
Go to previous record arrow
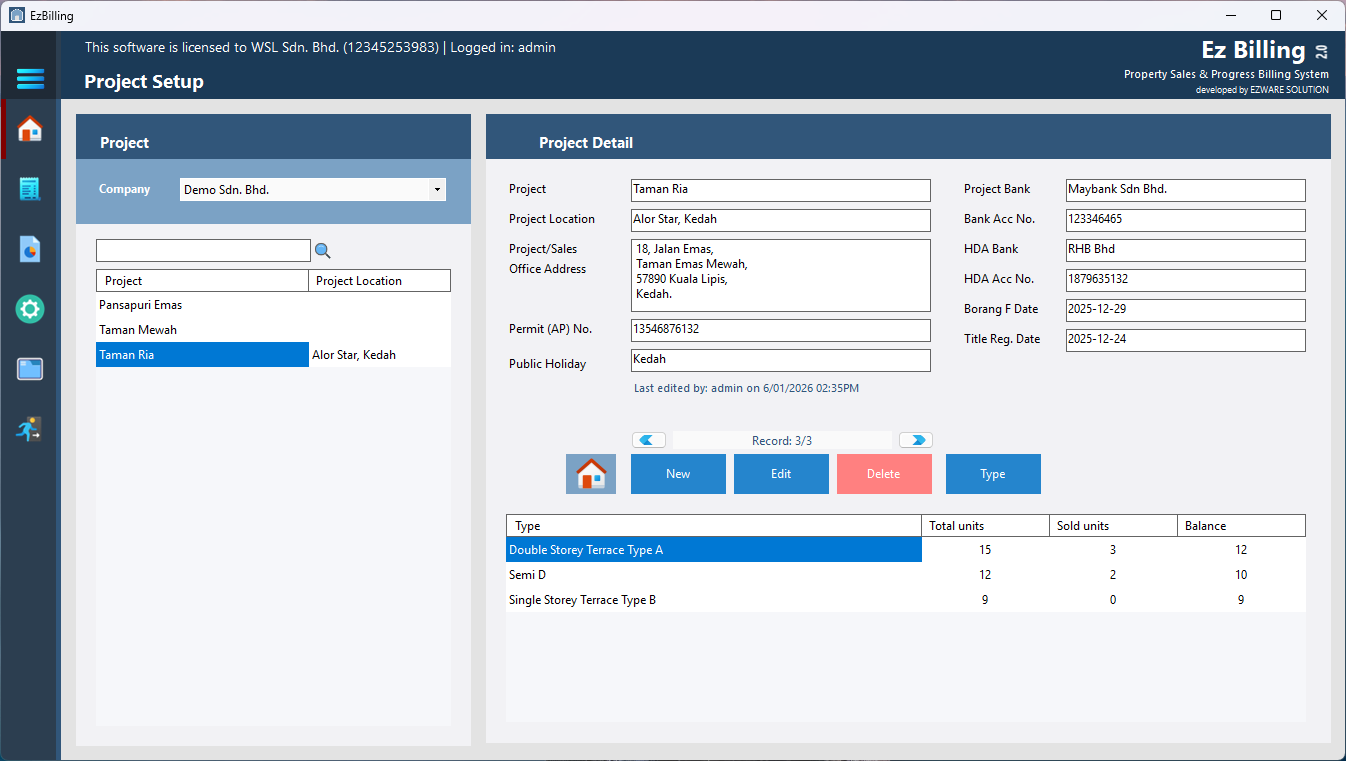pos(649,440)
